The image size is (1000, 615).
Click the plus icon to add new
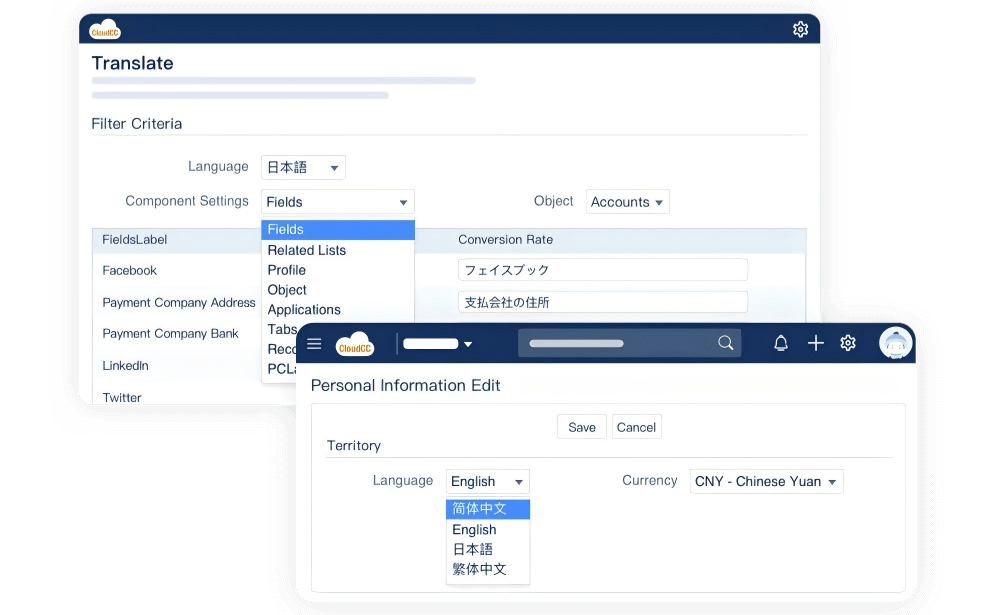[815, 343]
